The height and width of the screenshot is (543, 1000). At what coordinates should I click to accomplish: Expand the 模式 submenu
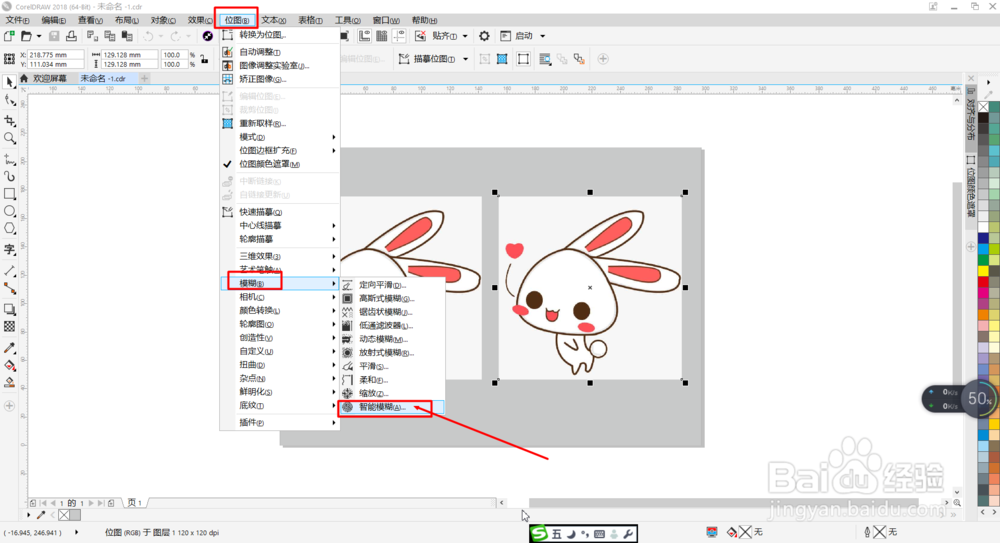coord(279,137)
